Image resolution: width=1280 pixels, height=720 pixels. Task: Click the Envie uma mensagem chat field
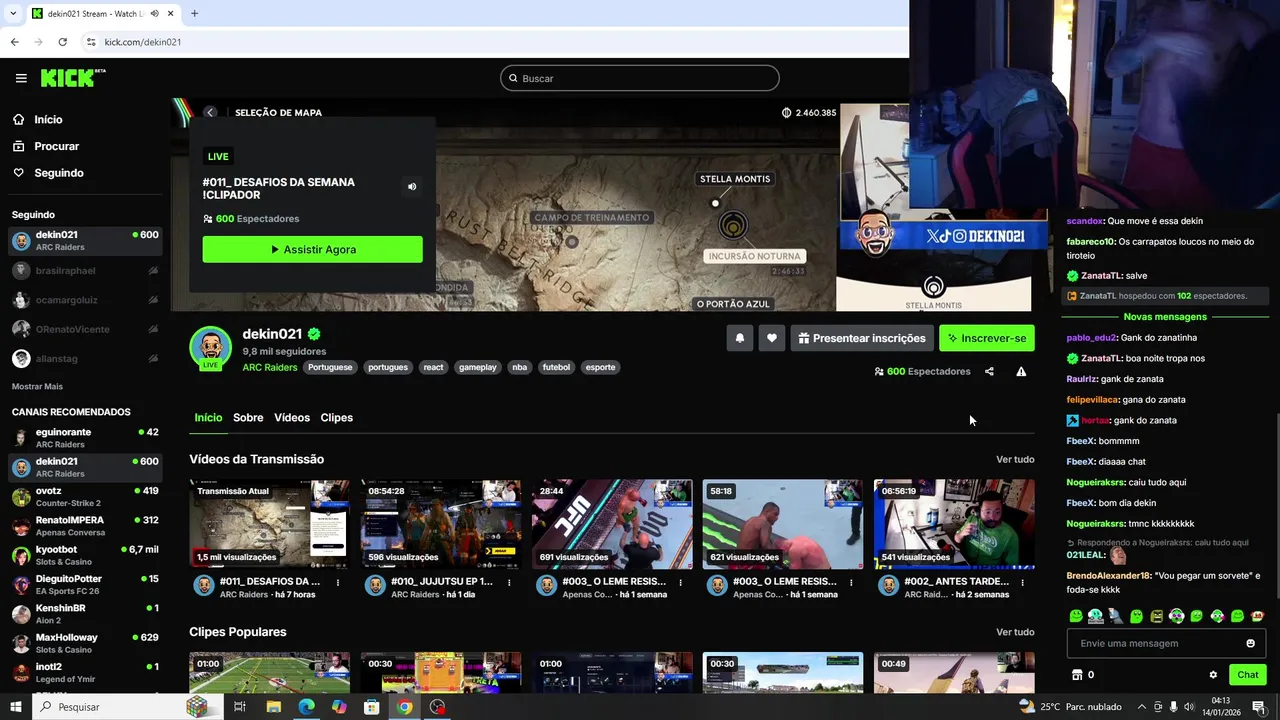tap(1166, 643)
